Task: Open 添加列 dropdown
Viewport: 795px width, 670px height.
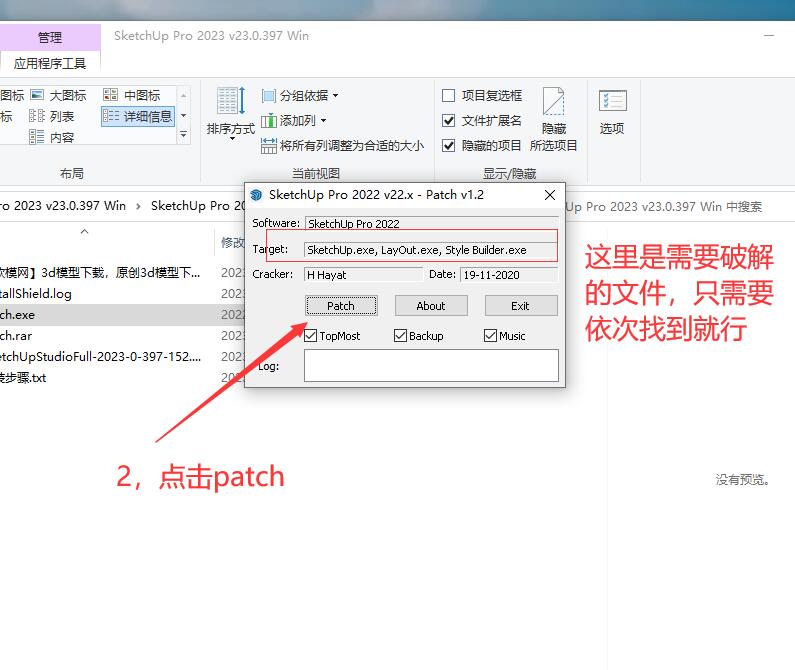Action: (294, 121)
